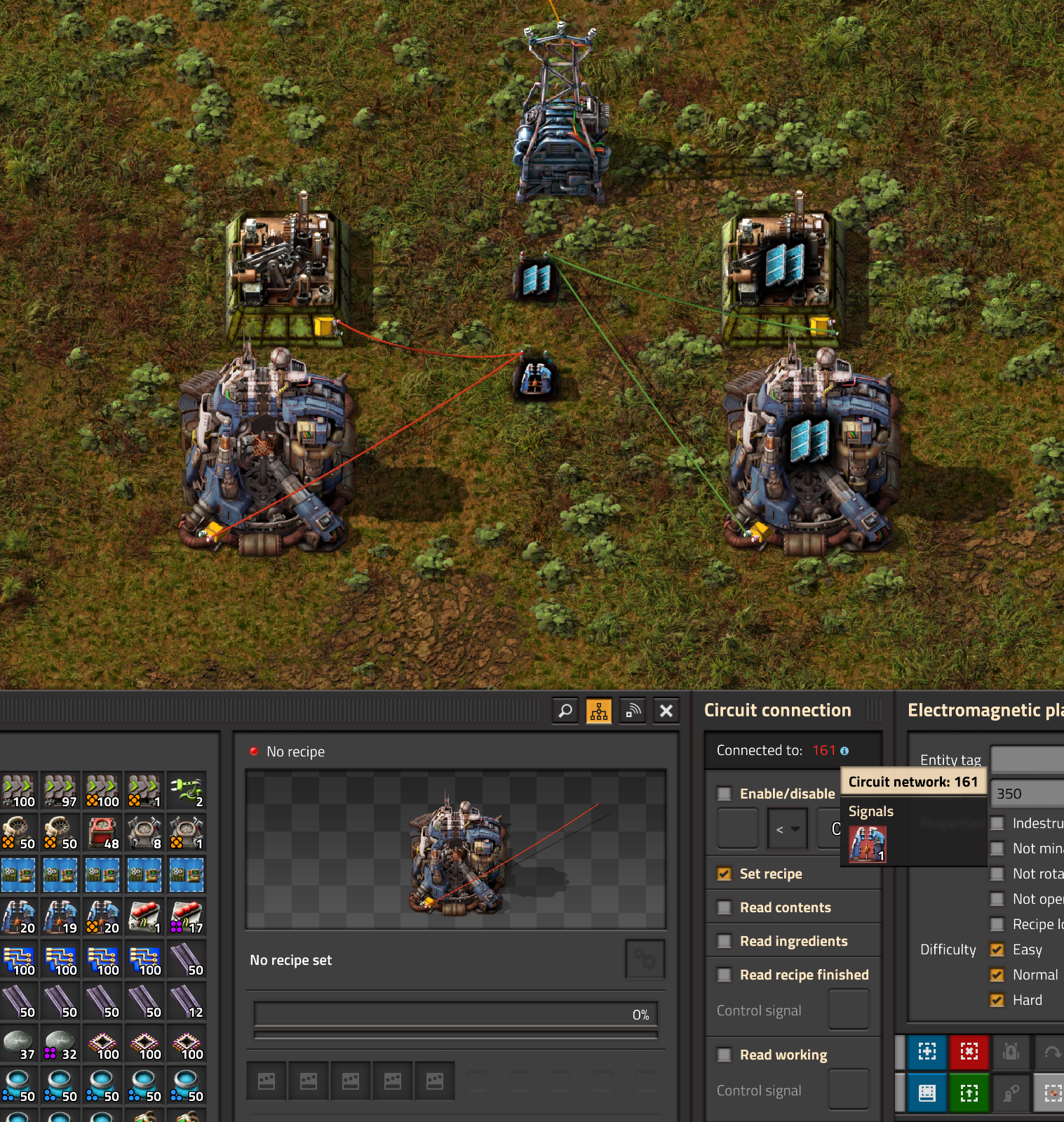Click the greyed pin shortcut icon
The image size is (1064, 1122).
tap(1011, 1093)
